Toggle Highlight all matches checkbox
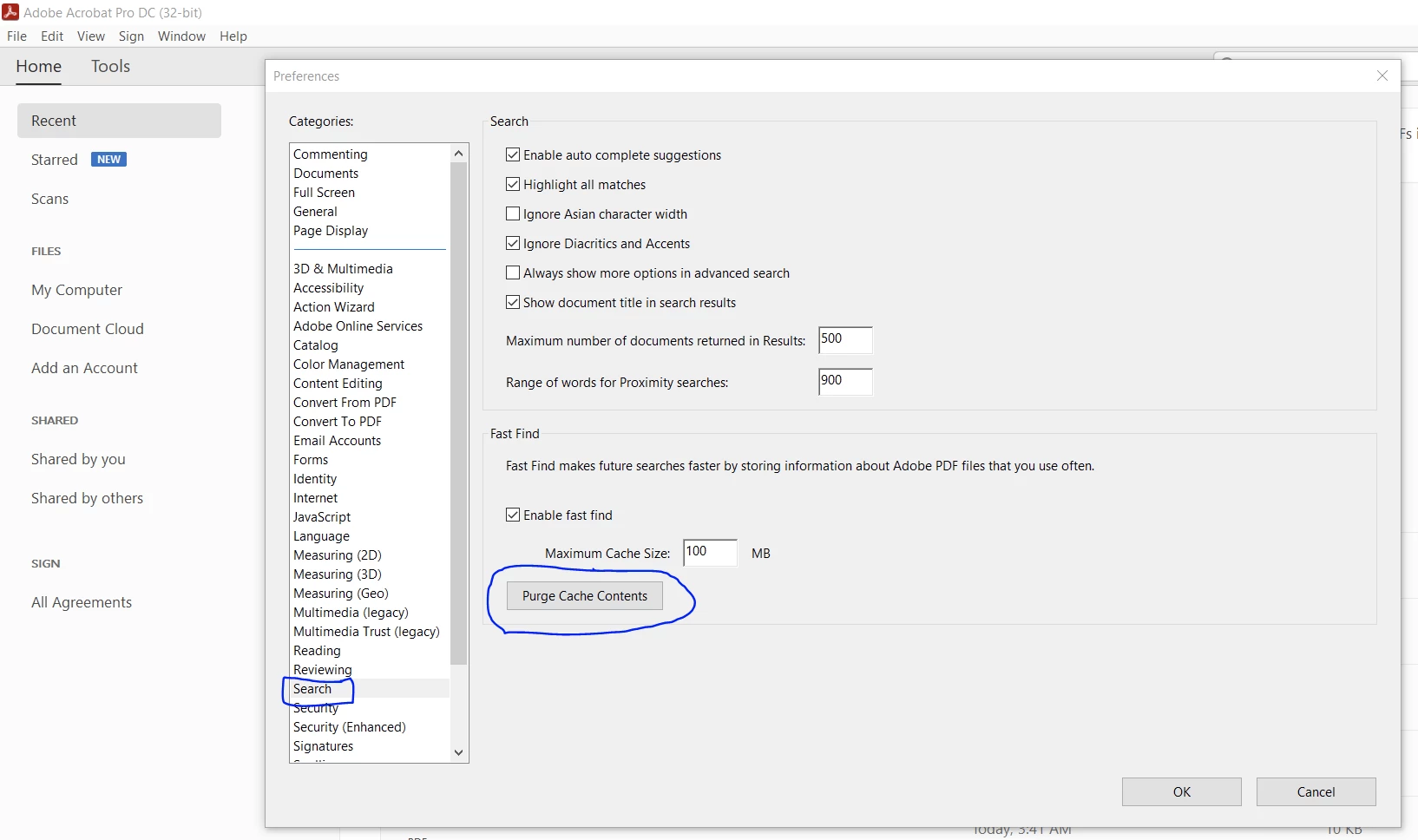The image size is (1418, 840). [x=513, y=184]
